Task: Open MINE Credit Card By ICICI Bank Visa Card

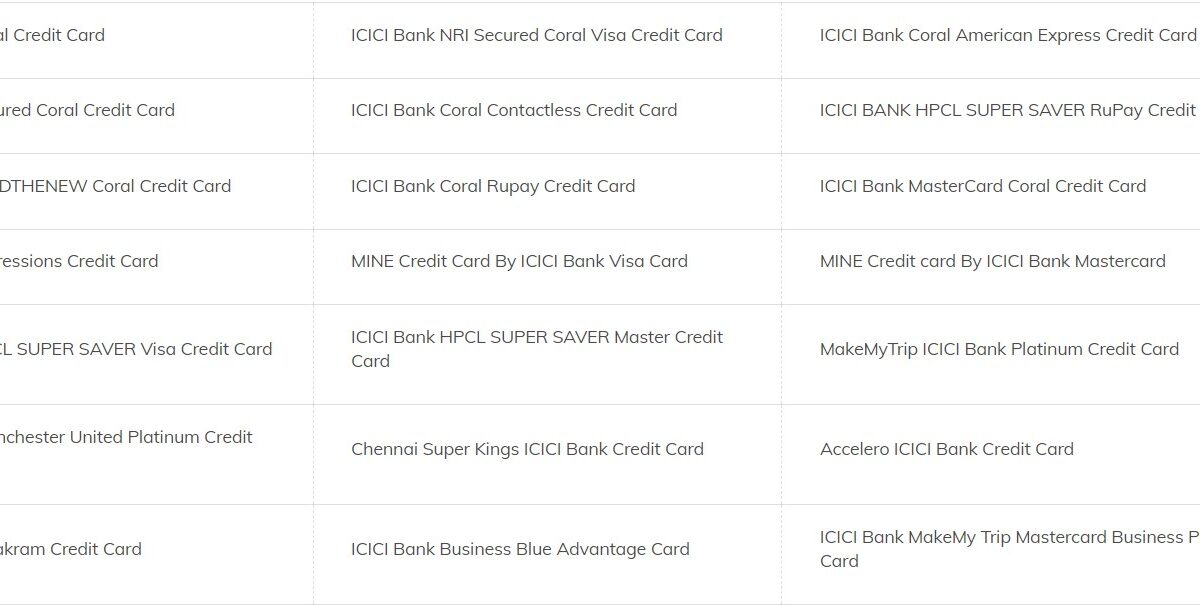Action: [x=519, y=261]
